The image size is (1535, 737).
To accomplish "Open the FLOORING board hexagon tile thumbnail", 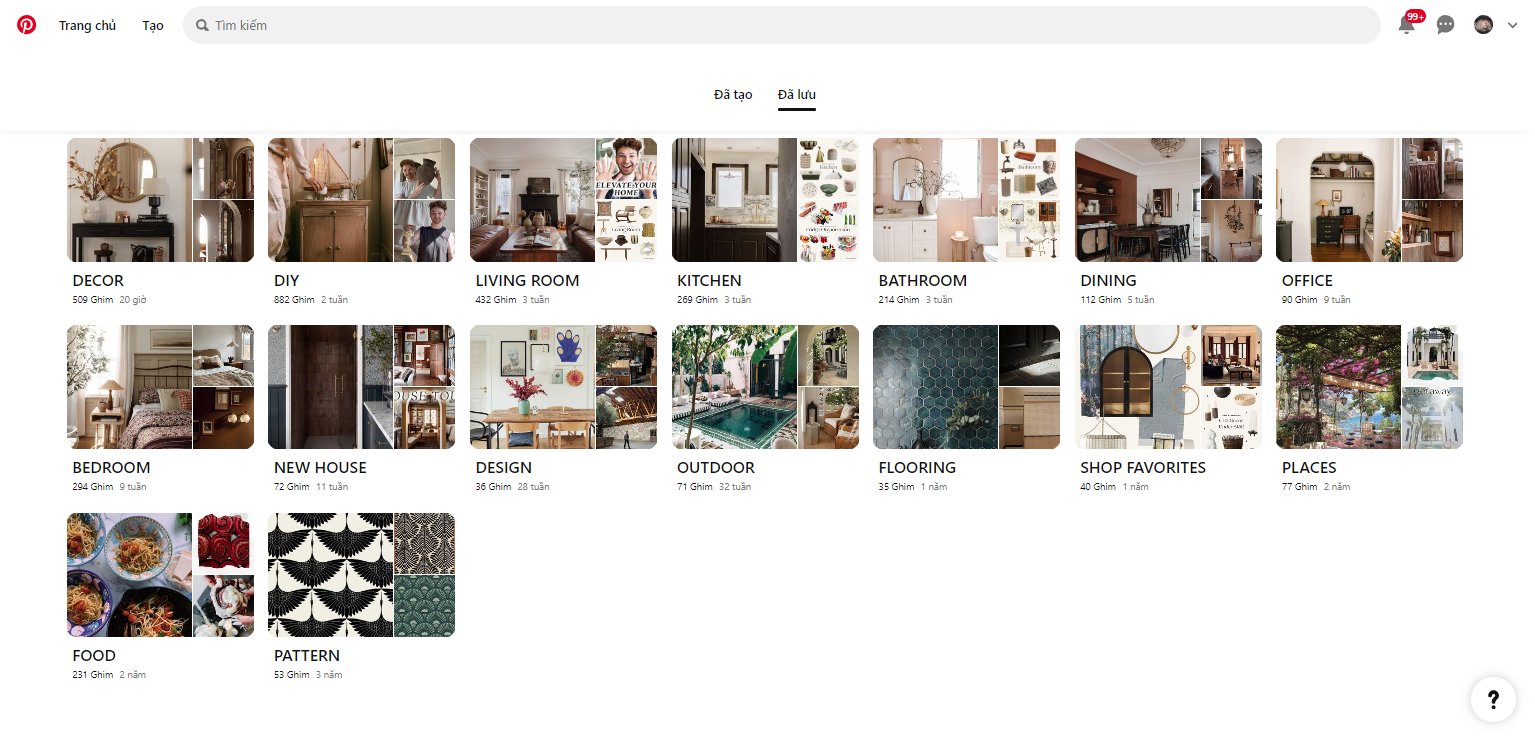I will [x=935, y=387].
